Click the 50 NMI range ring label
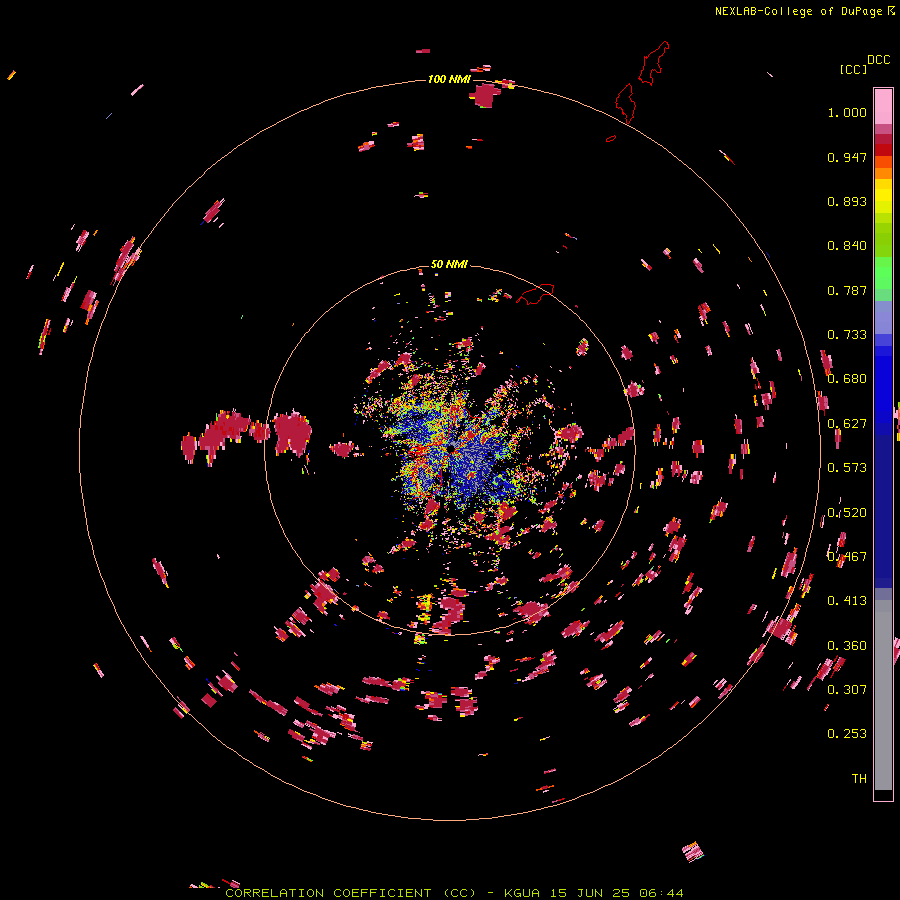900x900 pixels. click(x=449, y=265)
